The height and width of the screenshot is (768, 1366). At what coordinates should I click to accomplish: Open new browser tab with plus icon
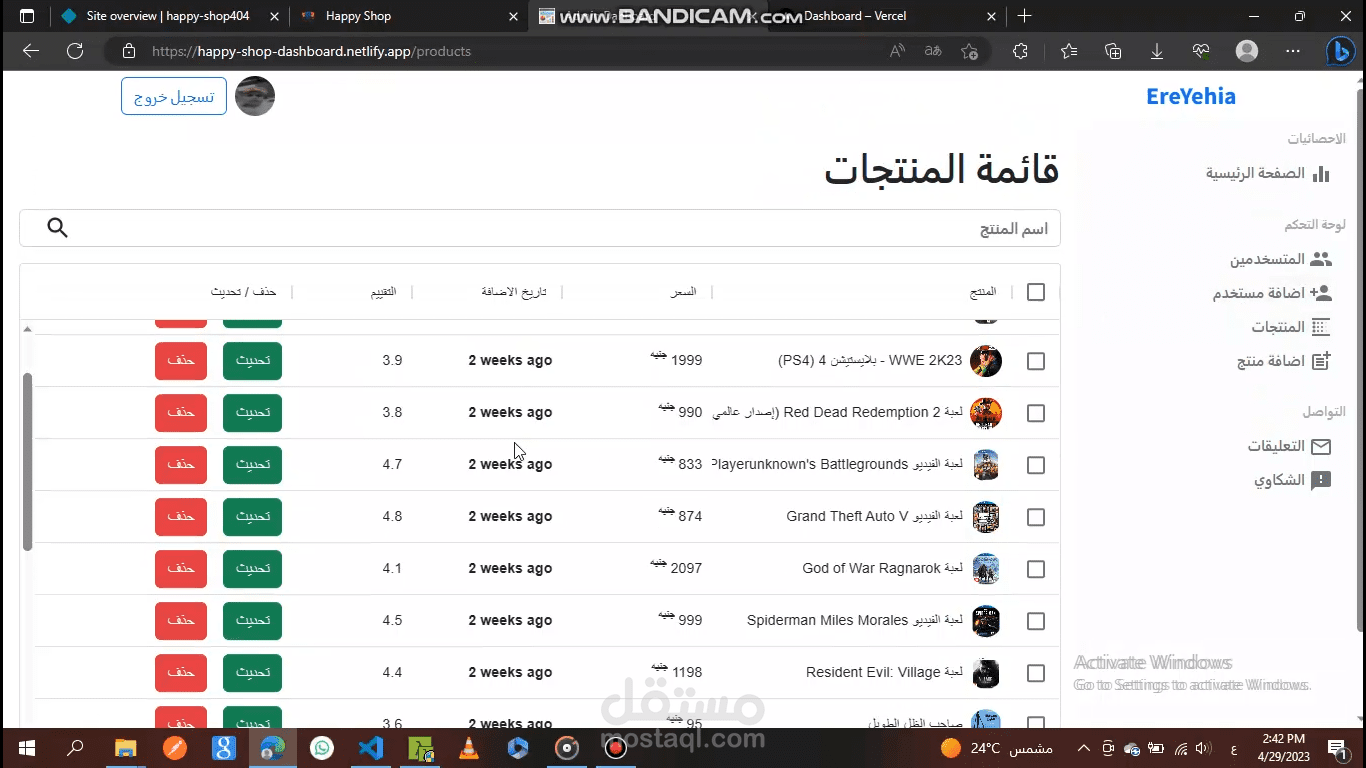click(x=1024, y=16)
